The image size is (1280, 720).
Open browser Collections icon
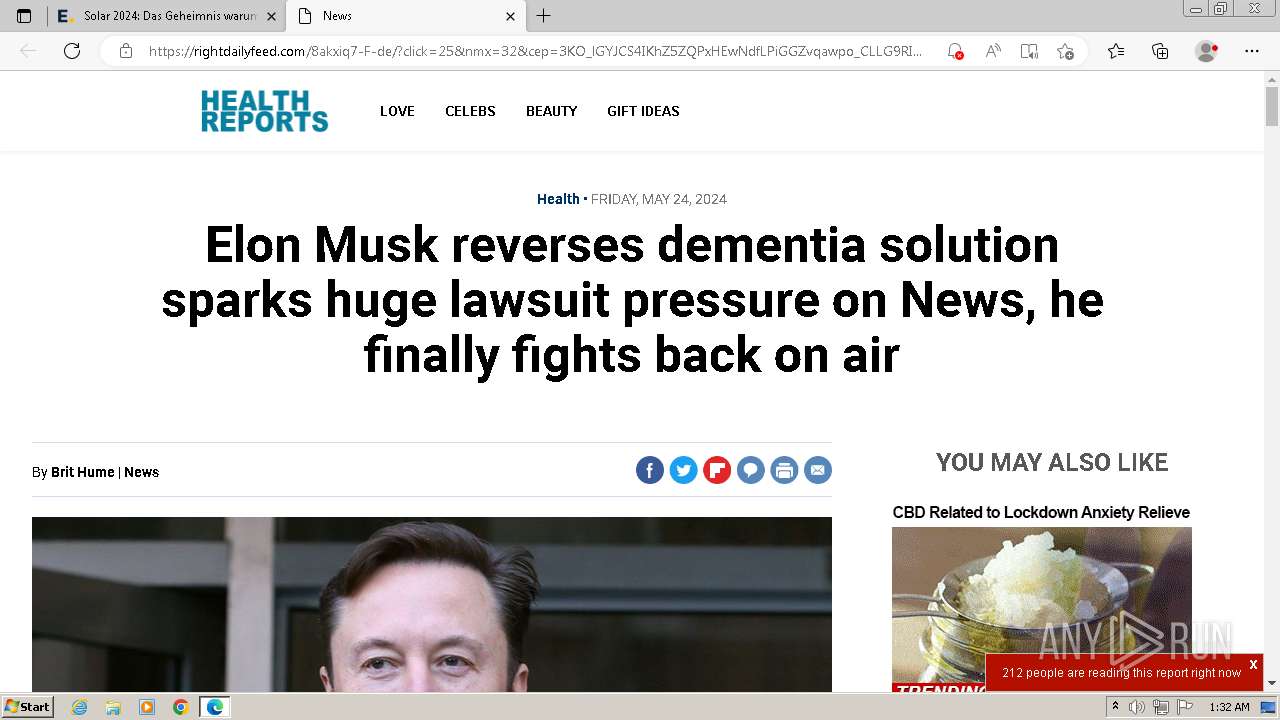click(x=1160, y=51)
